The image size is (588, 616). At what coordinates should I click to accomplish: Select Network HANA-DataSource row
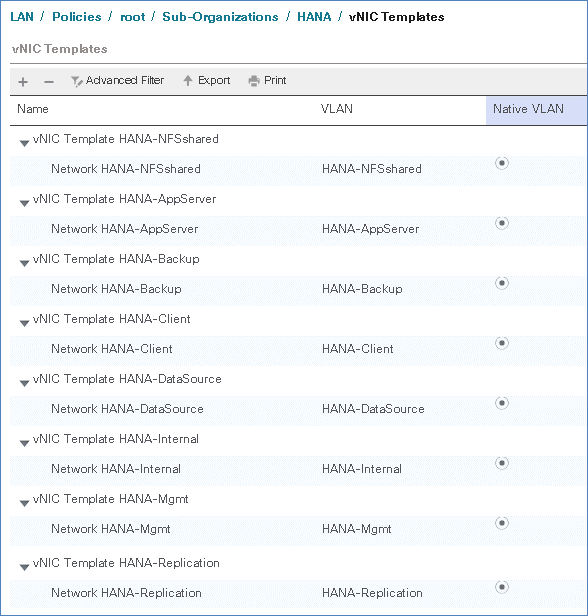pyautogui.click(x=299, y=409)
